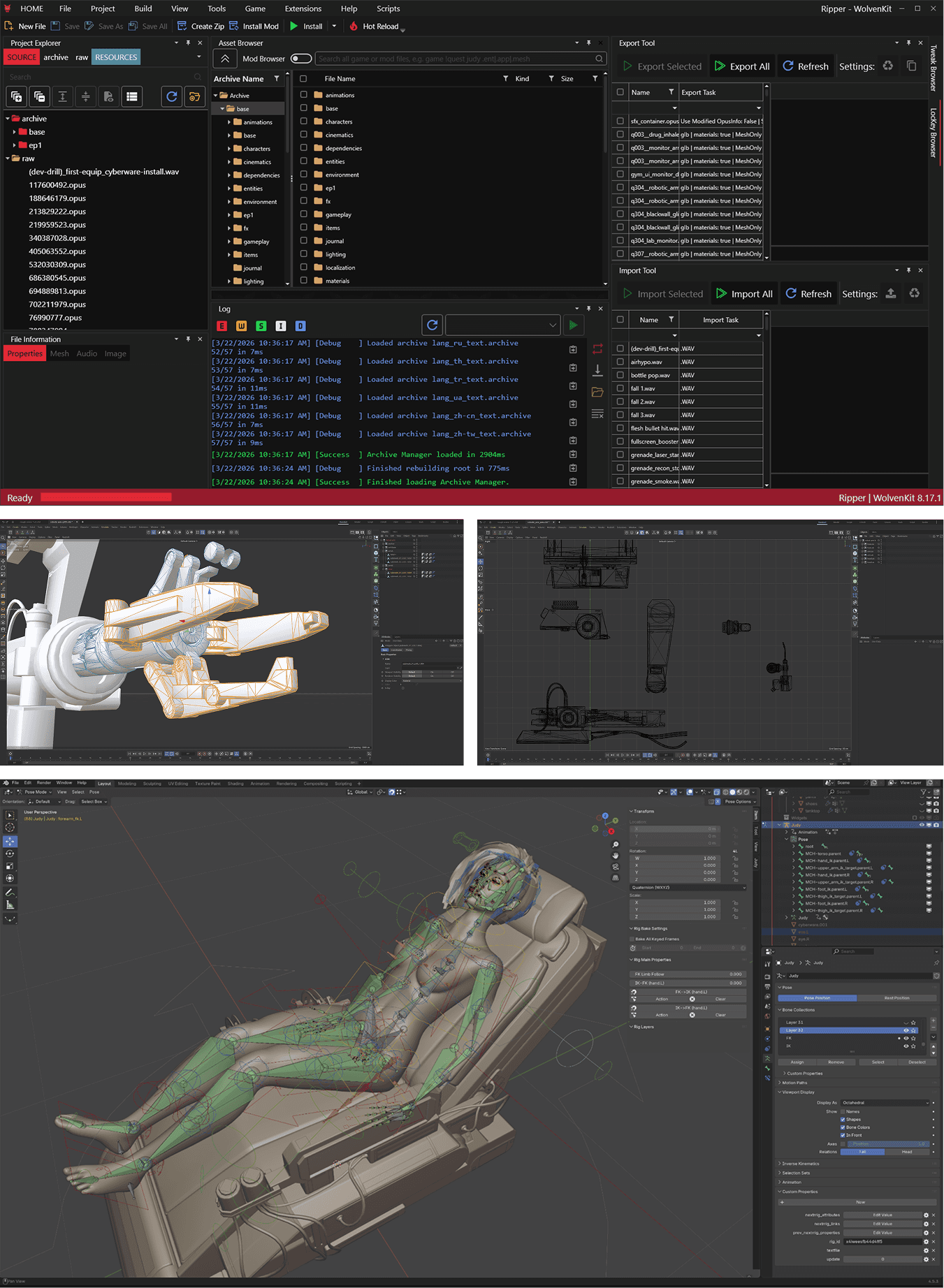Click Export Tool recycle settings icon

[887, 66]
